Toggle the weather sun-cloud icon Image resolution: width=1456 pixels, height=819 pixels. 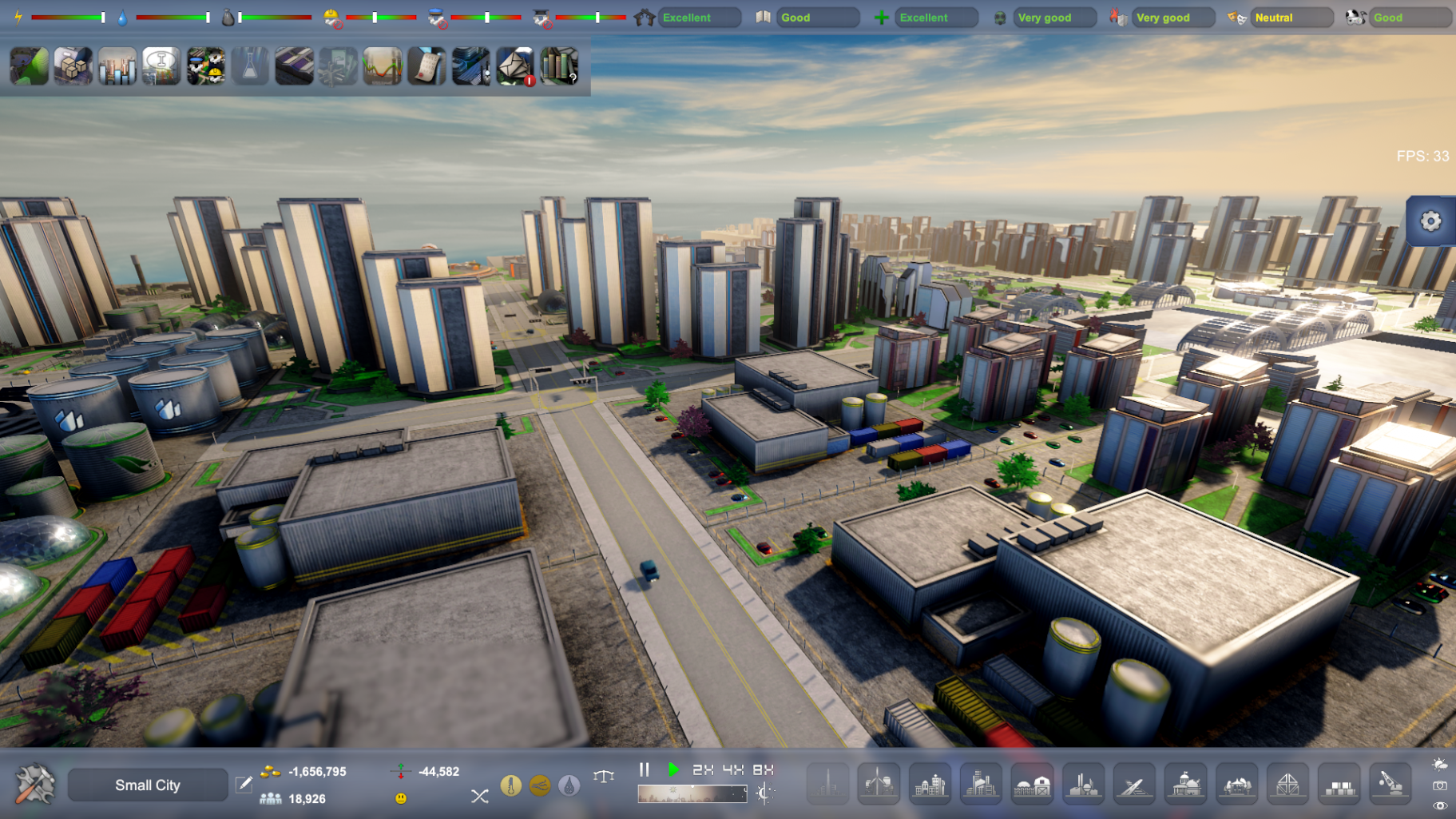tap(1440, 765)
